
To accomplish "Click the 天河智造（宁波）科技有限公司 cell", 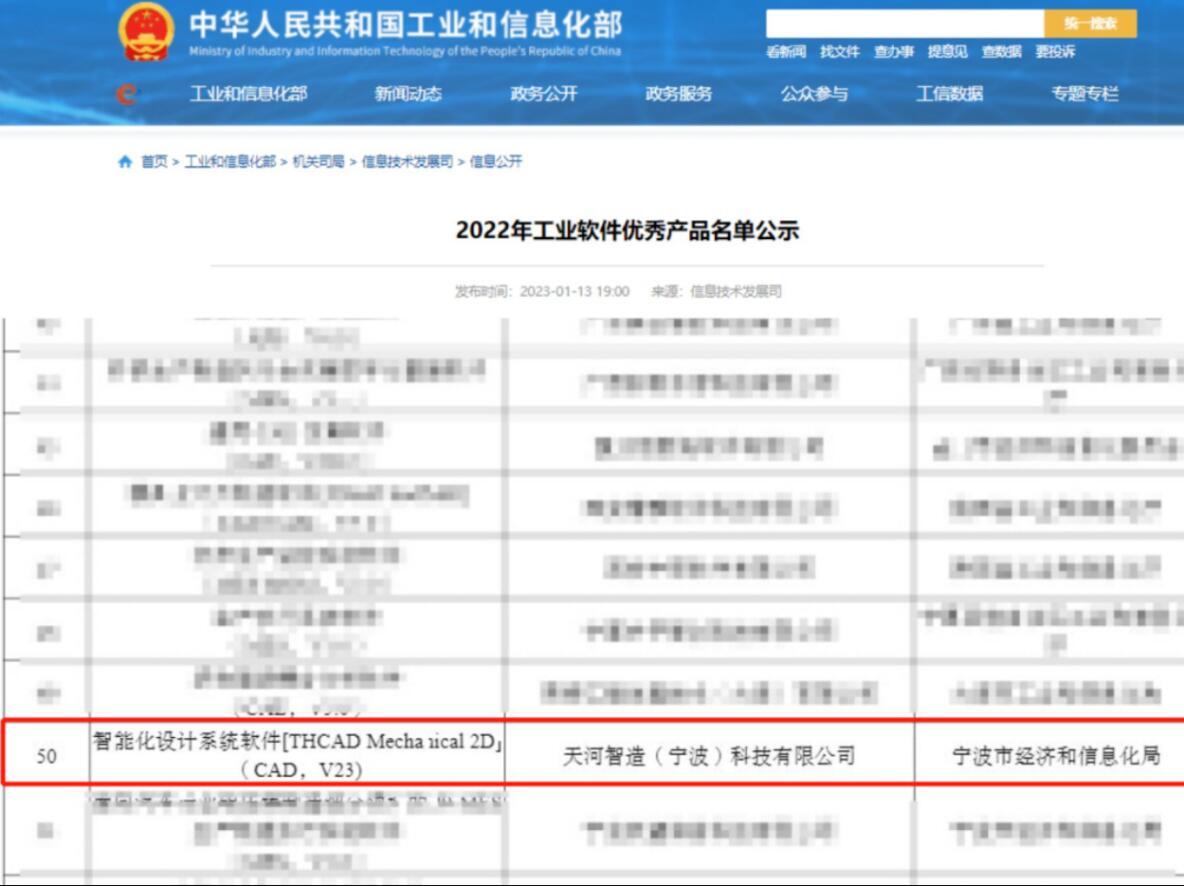I will pos(709,755).
